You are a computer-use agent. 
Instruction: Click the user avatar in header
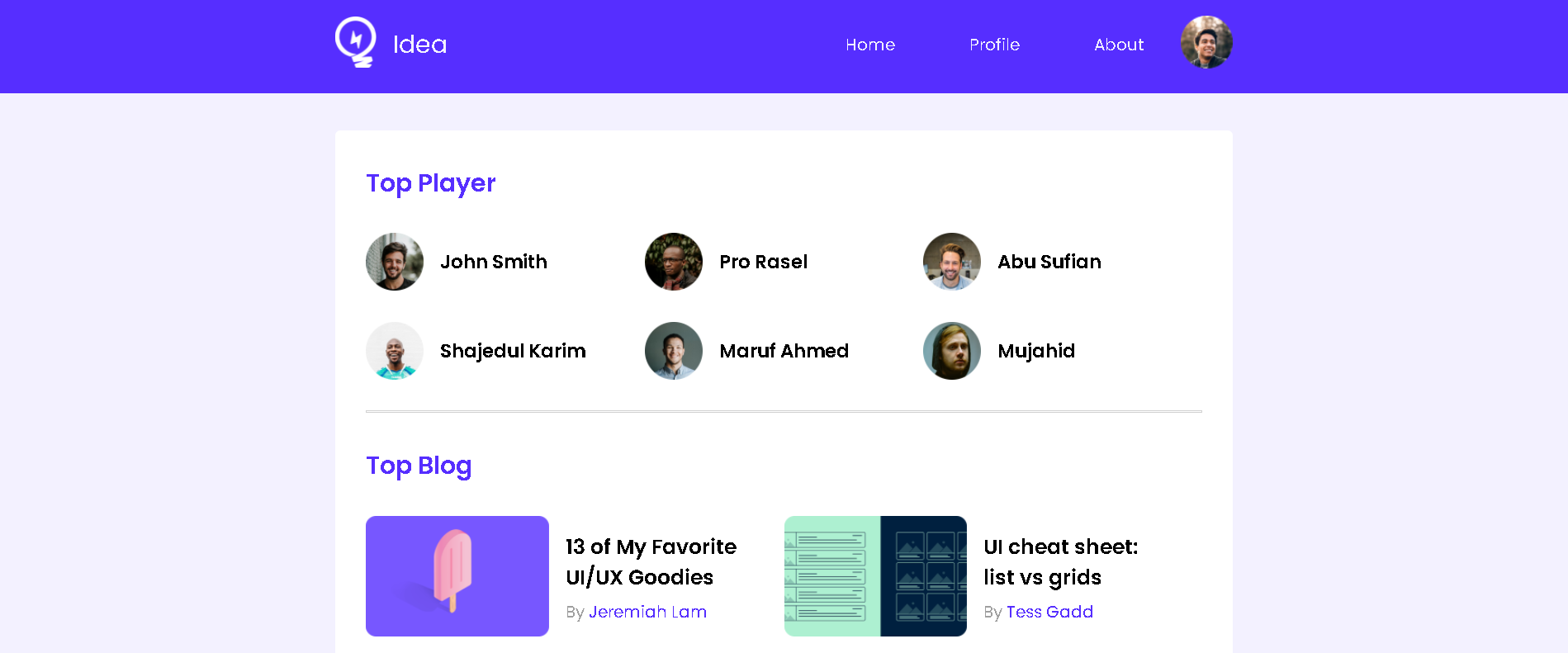pyautogui.click(x=1206, y=42)
